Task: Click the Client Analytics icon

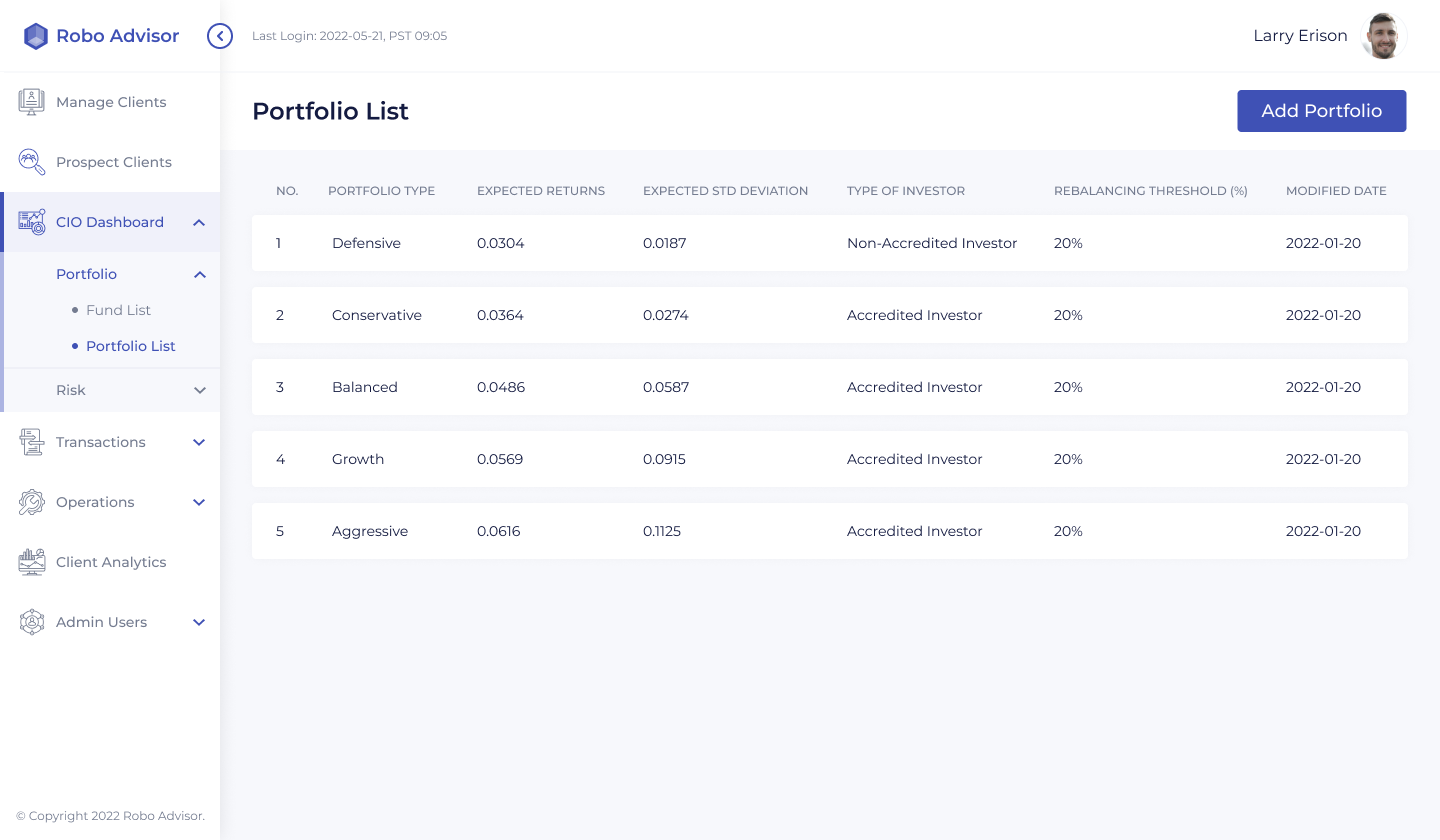Action: click(32, 562)
